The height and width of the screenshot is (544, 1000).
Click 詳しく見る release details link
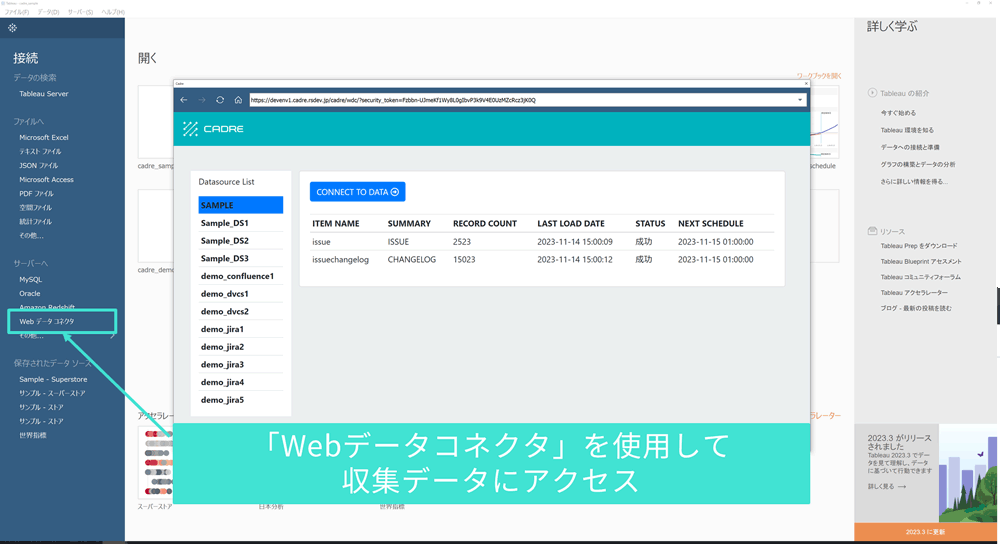tap(886, 487)
